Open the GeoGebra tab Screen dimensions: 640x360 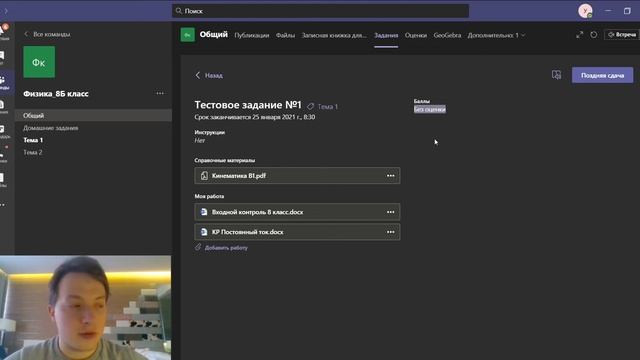(447, 36)
